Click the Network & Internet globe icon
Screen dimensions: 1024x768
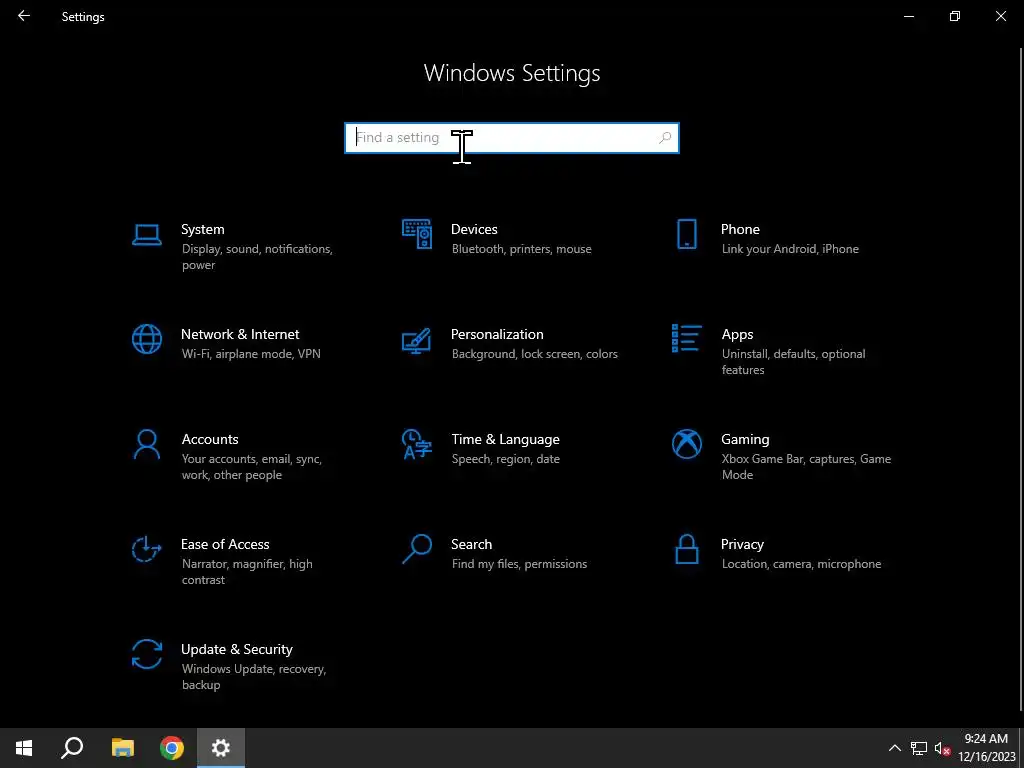(x=146, y=339)
